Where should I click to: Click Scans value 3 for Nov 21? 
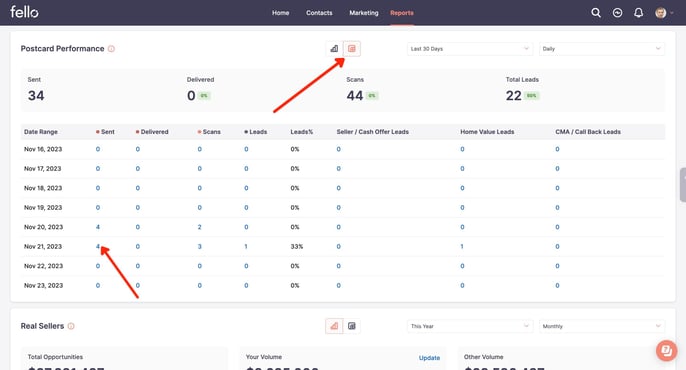point(200,246)
